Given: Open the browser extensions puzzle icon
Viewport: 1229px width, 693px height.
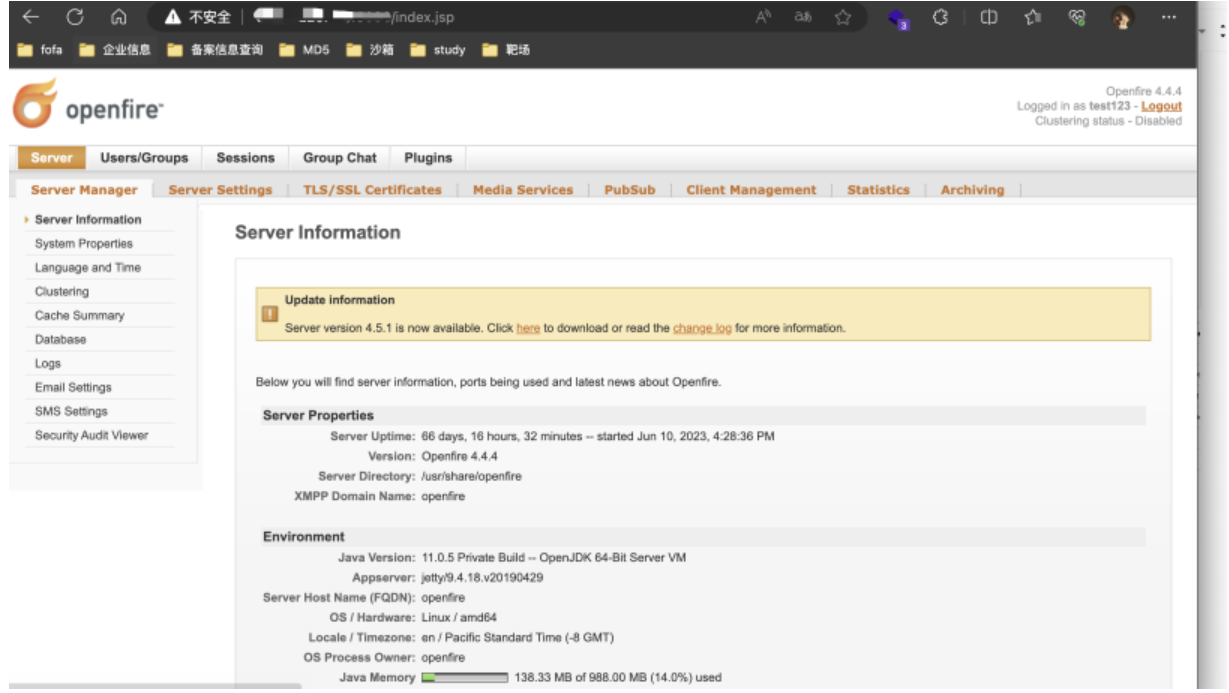Looking at the screenshot, I should (x=940, y=17).
